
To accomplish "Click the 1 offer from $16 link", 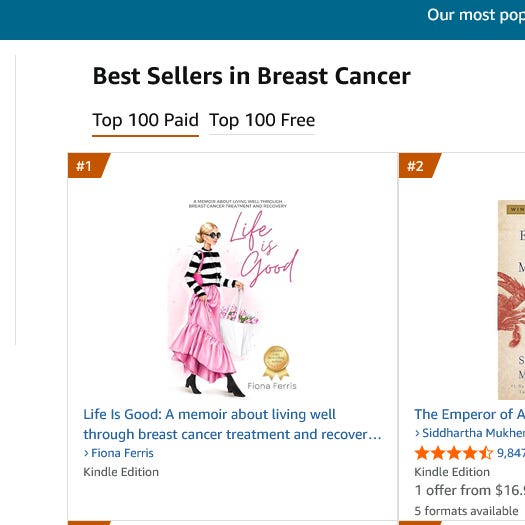I will tap(469, 491).
